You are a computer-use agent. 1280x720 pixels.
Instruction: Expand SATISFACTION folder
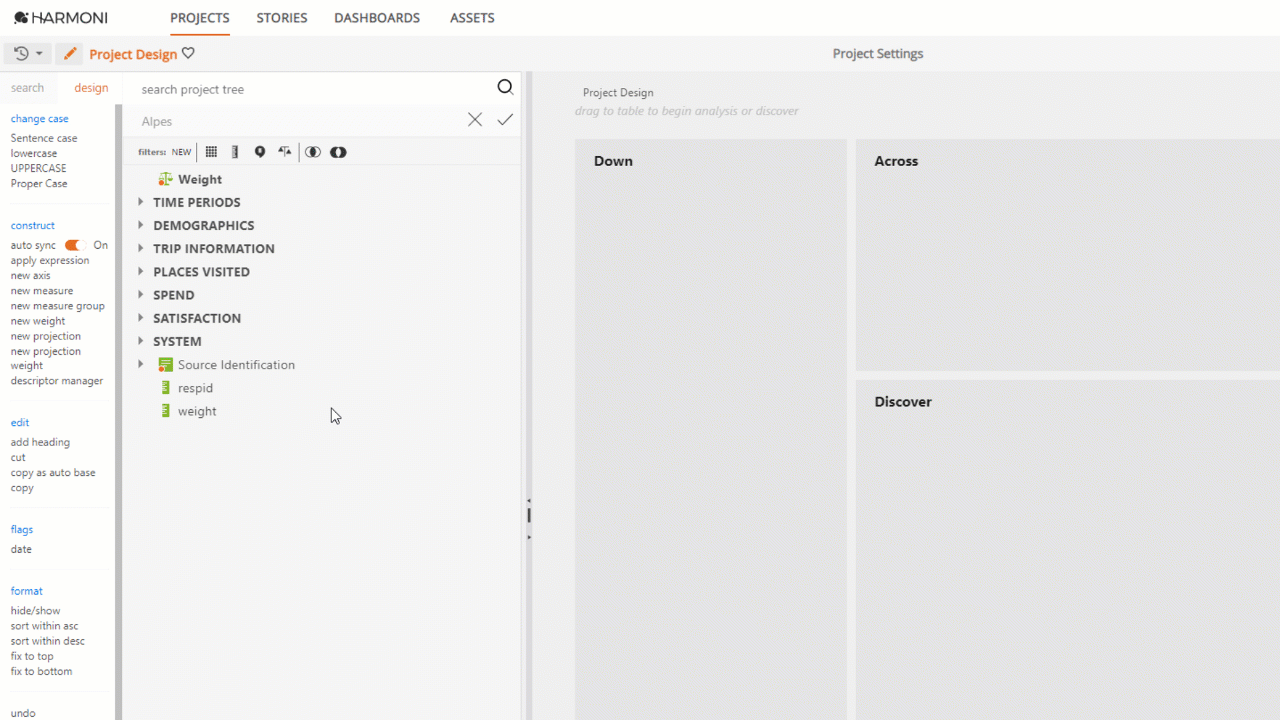[141, 318]
